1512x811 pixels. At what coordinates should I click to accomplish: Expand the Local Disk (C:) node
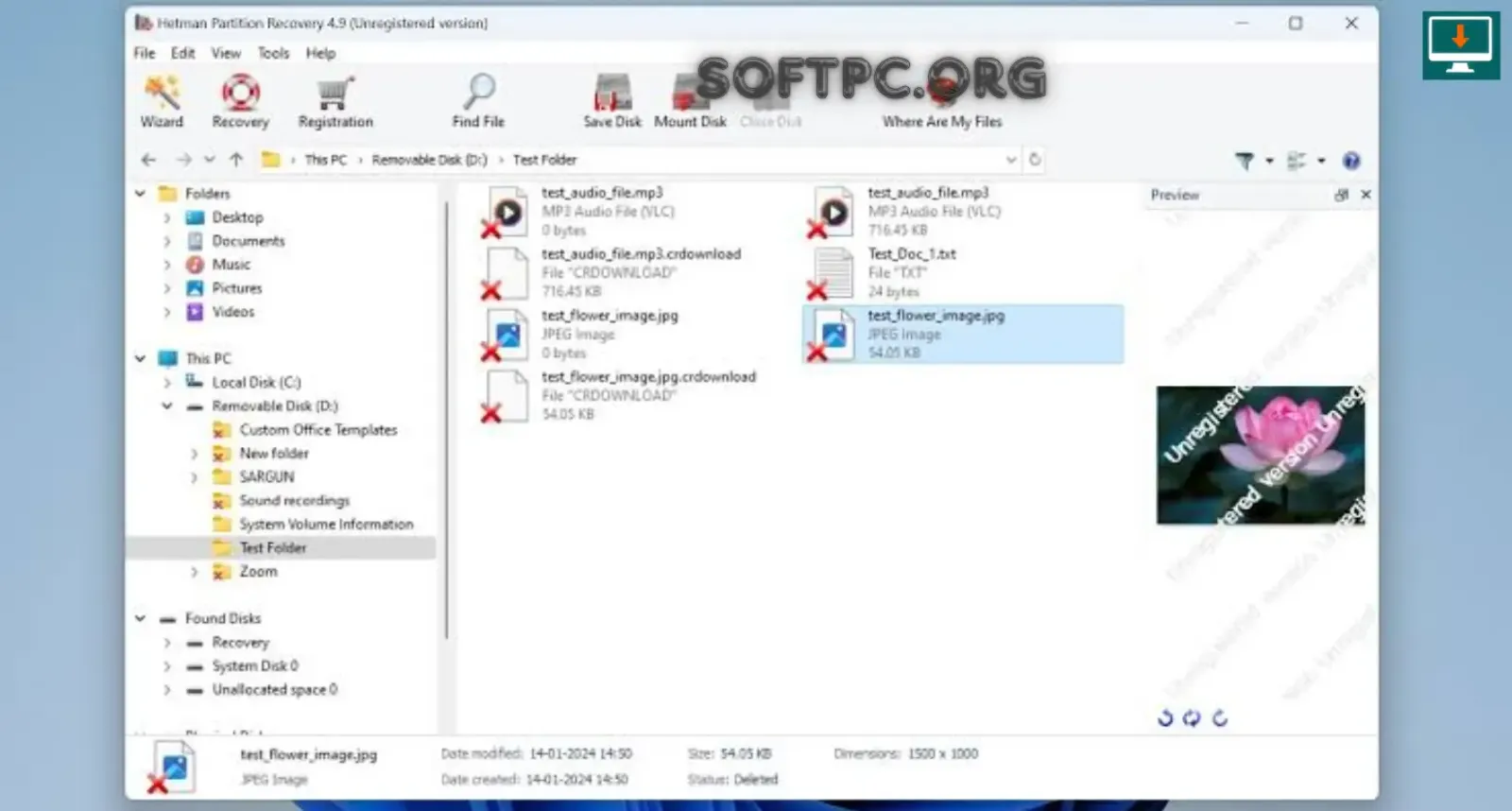click(x=167, y=383)
